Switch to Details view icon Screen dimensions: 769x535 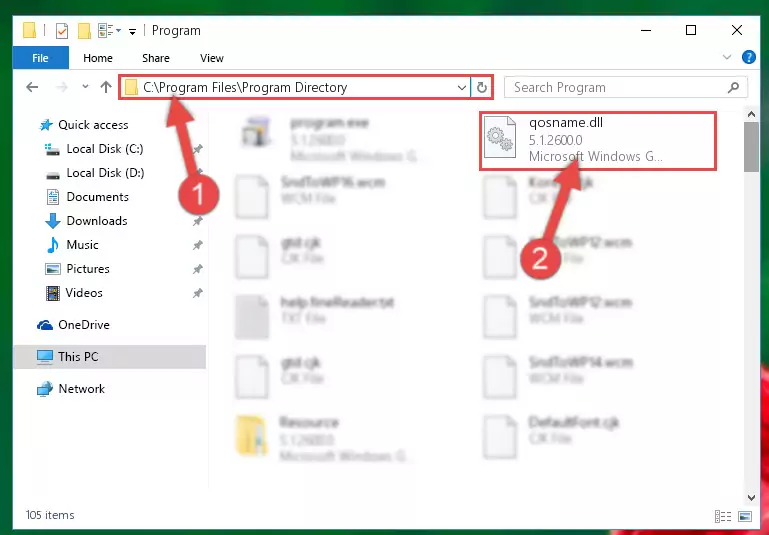point(723,516)
